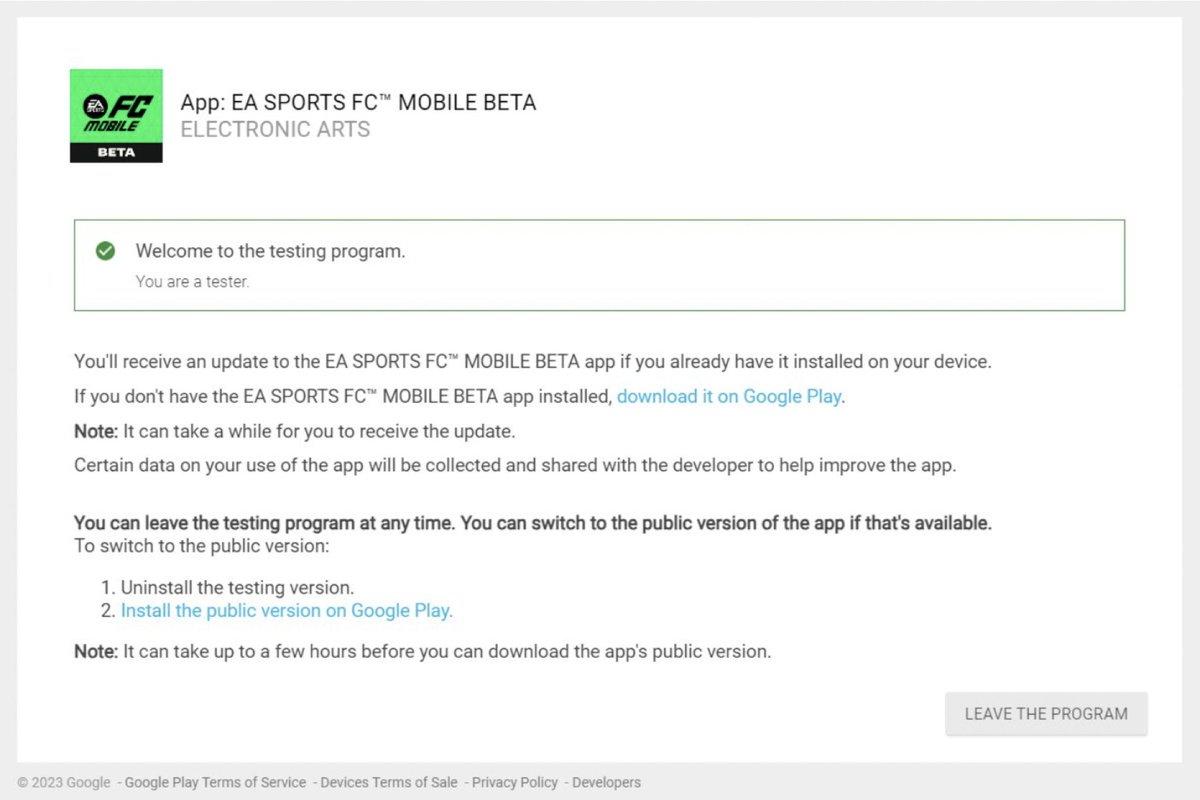1200x800 pixels.
Task: Open 'Install the public version on Google Play' link
Action: click(286, 610)
